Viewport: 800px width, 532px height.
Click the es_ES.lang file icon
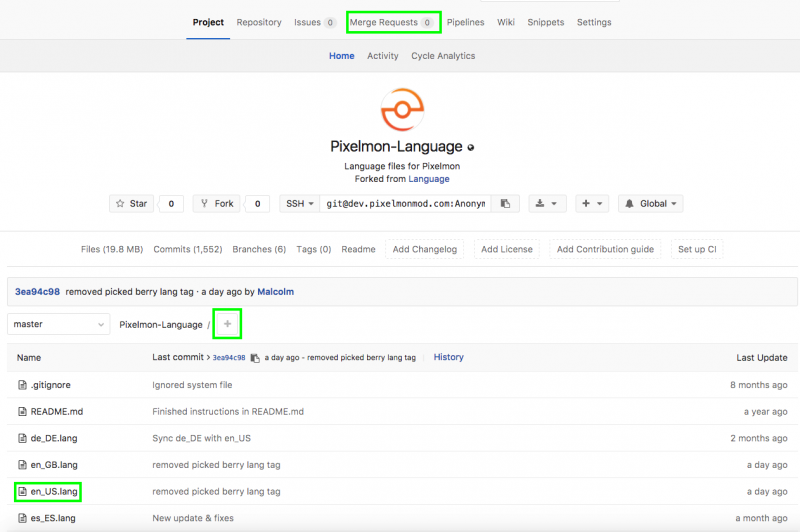tap(22, 518)
